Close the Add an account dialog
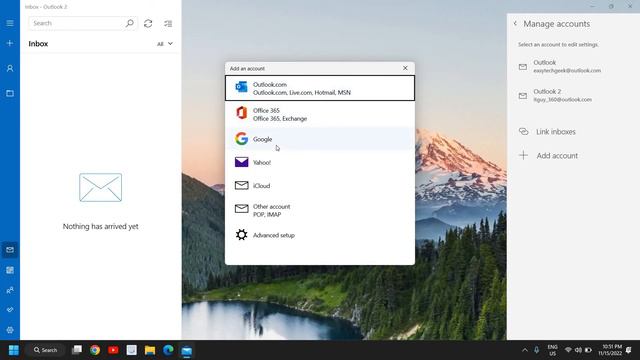Viewport: 640px width, 360px height. (405, 68)
